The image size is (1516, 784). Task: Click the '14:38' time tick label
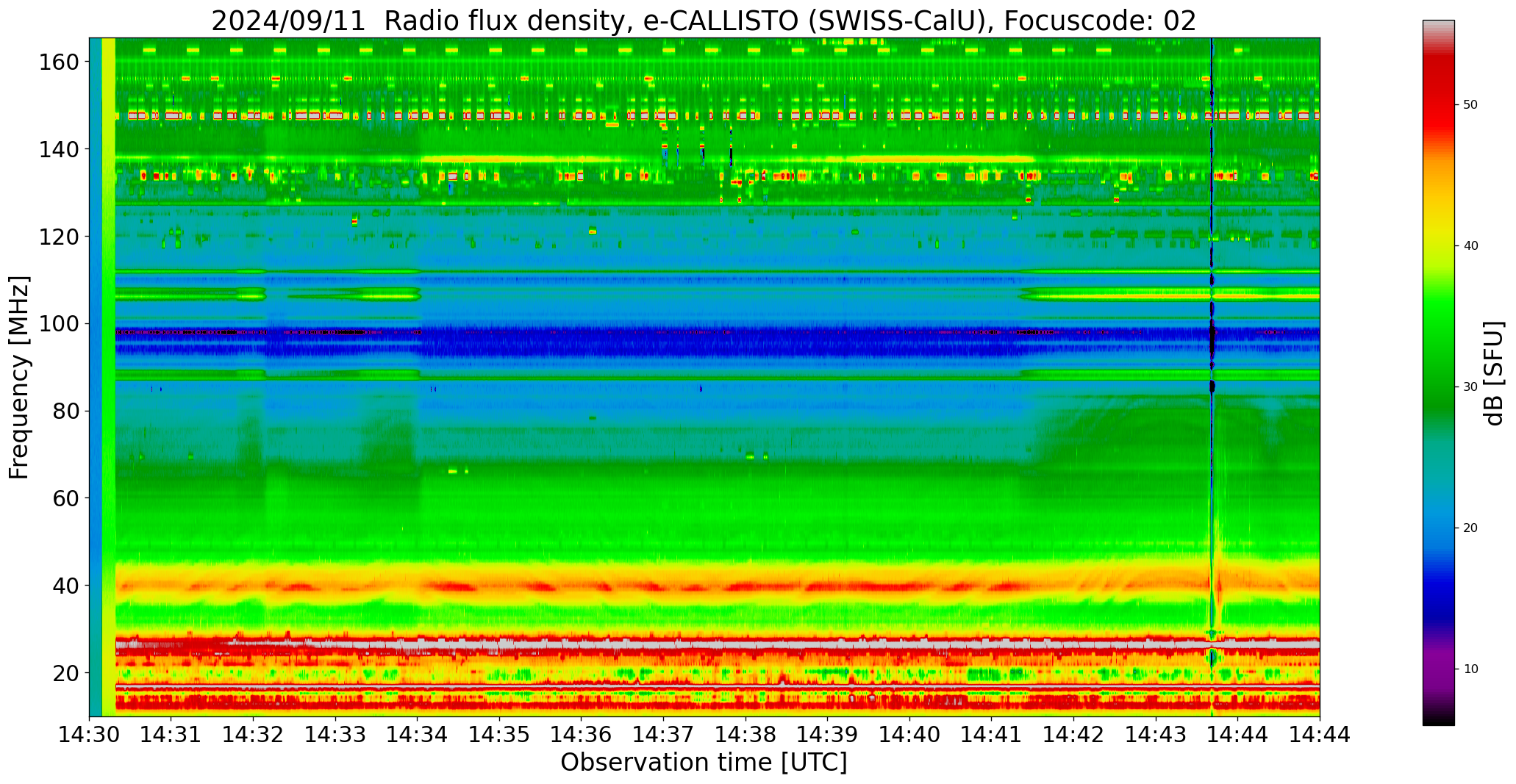[x=746, y=734]
